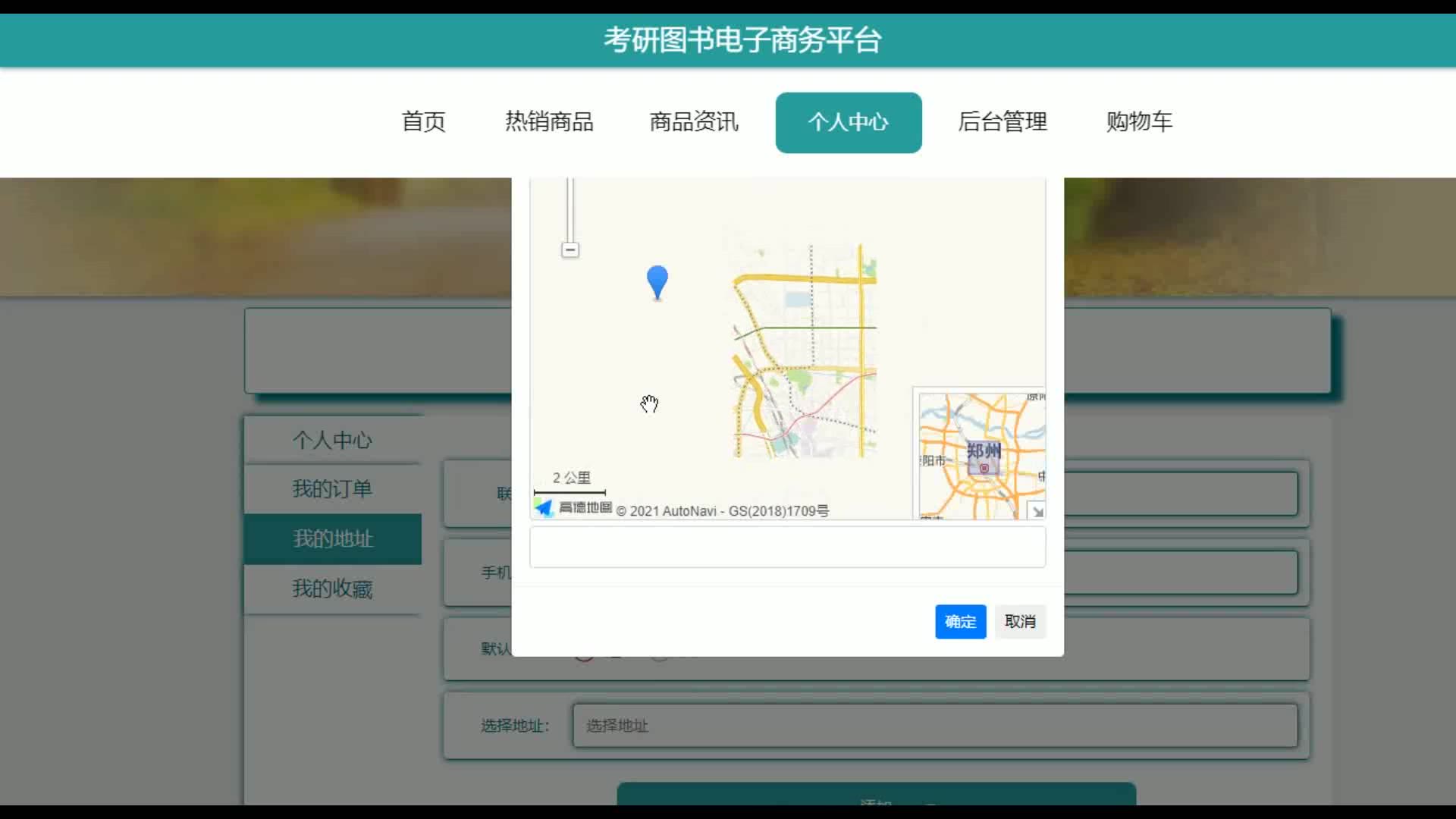1456x819 pixels.
Task: Open the 购物车 shopping cart
Action: point(1138,122)
